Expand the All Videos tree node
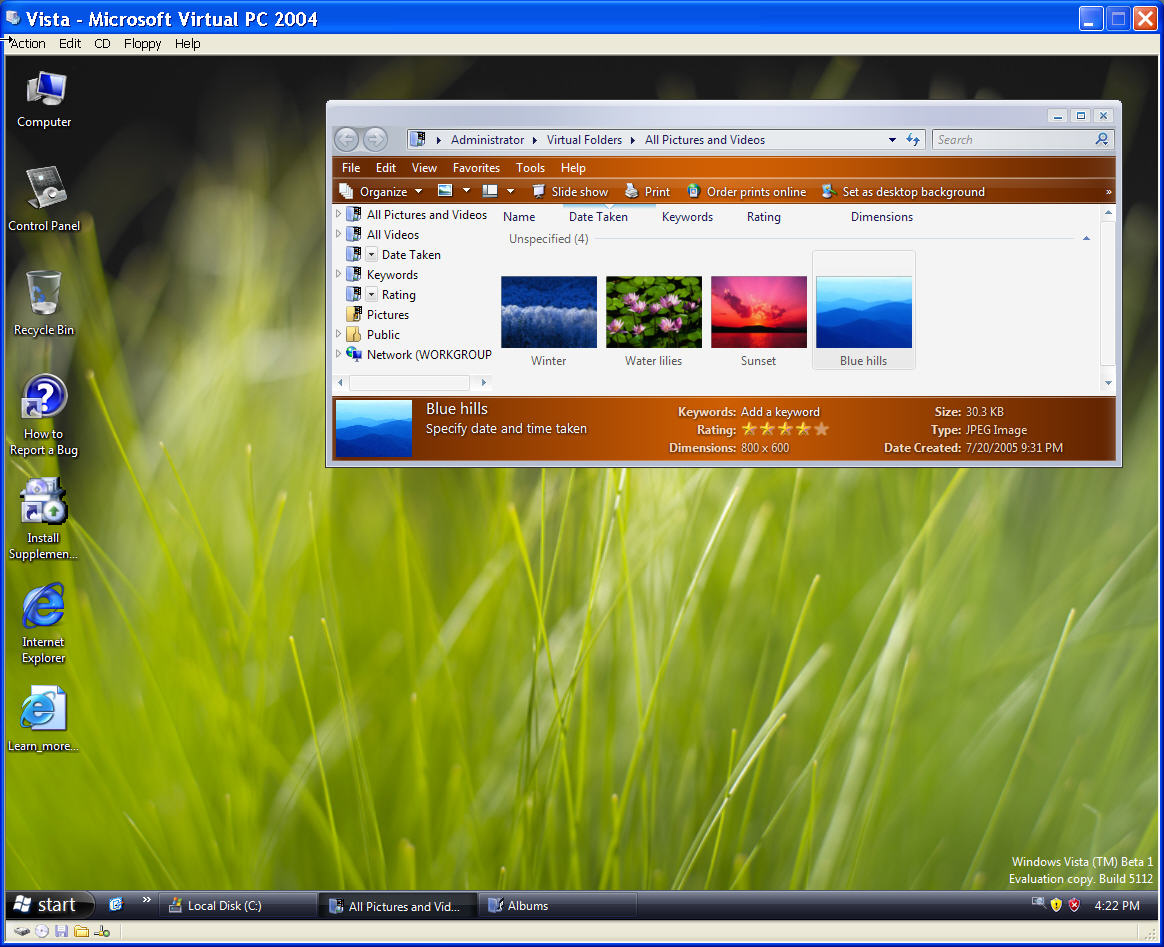 [x=339, y=234]
